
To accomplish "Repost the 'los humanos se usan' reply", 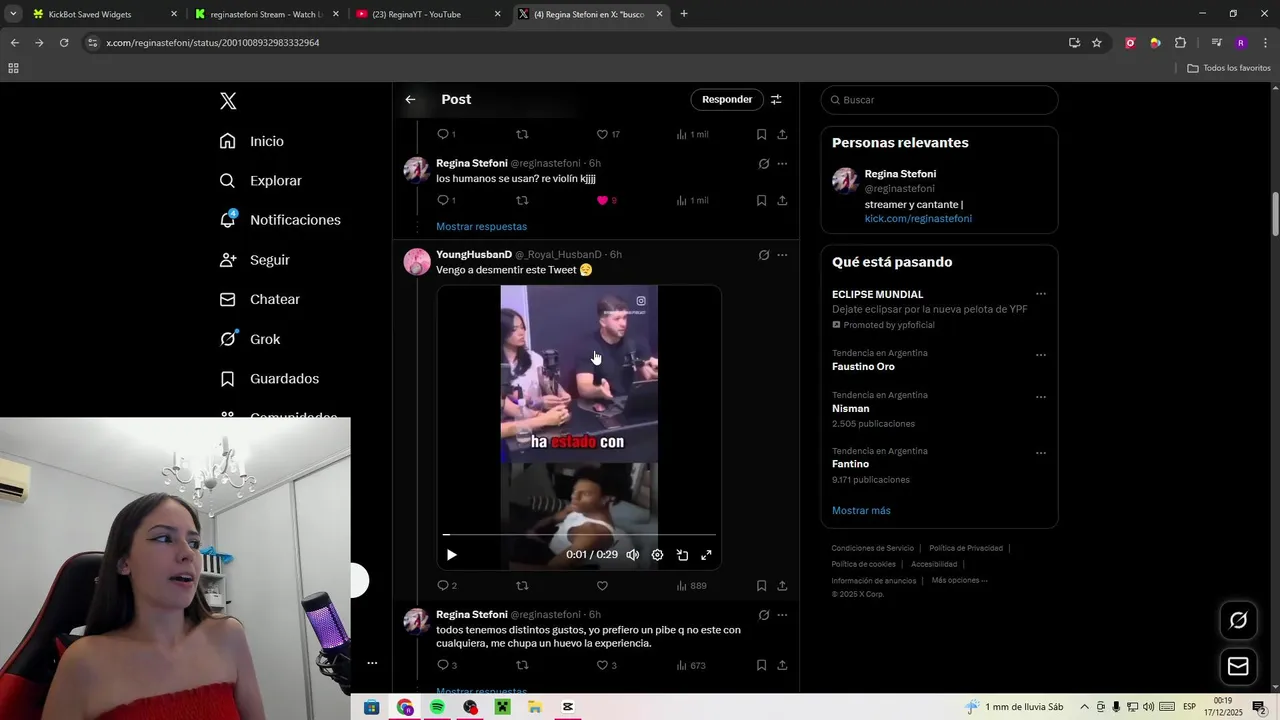I will pos(522,200).
